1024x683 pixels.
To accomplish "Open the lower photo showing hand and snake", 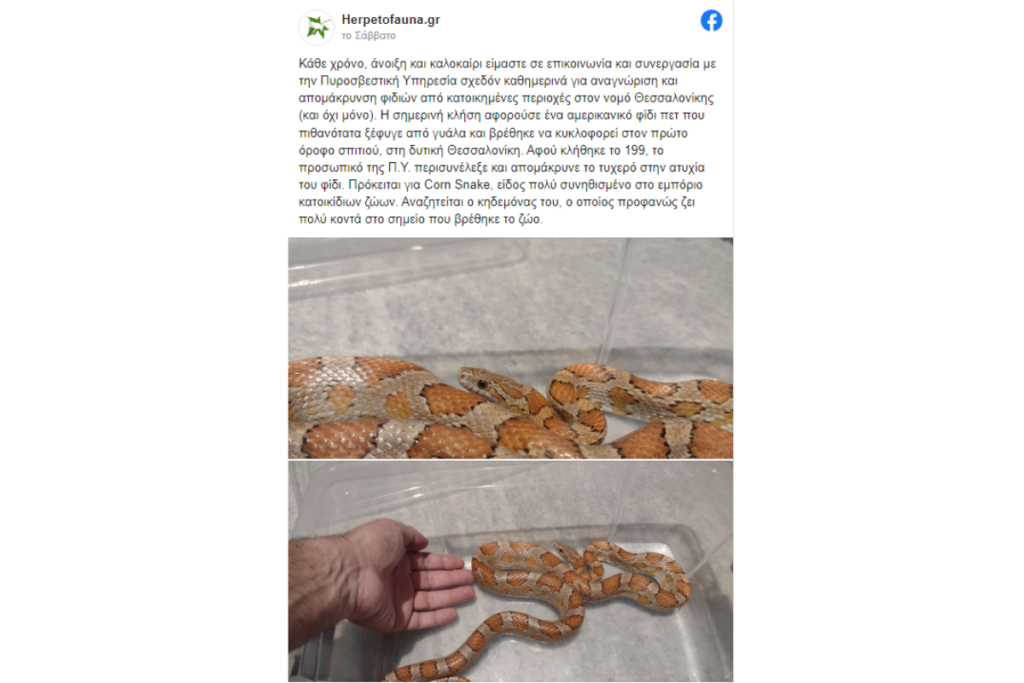I will (510, 572).
